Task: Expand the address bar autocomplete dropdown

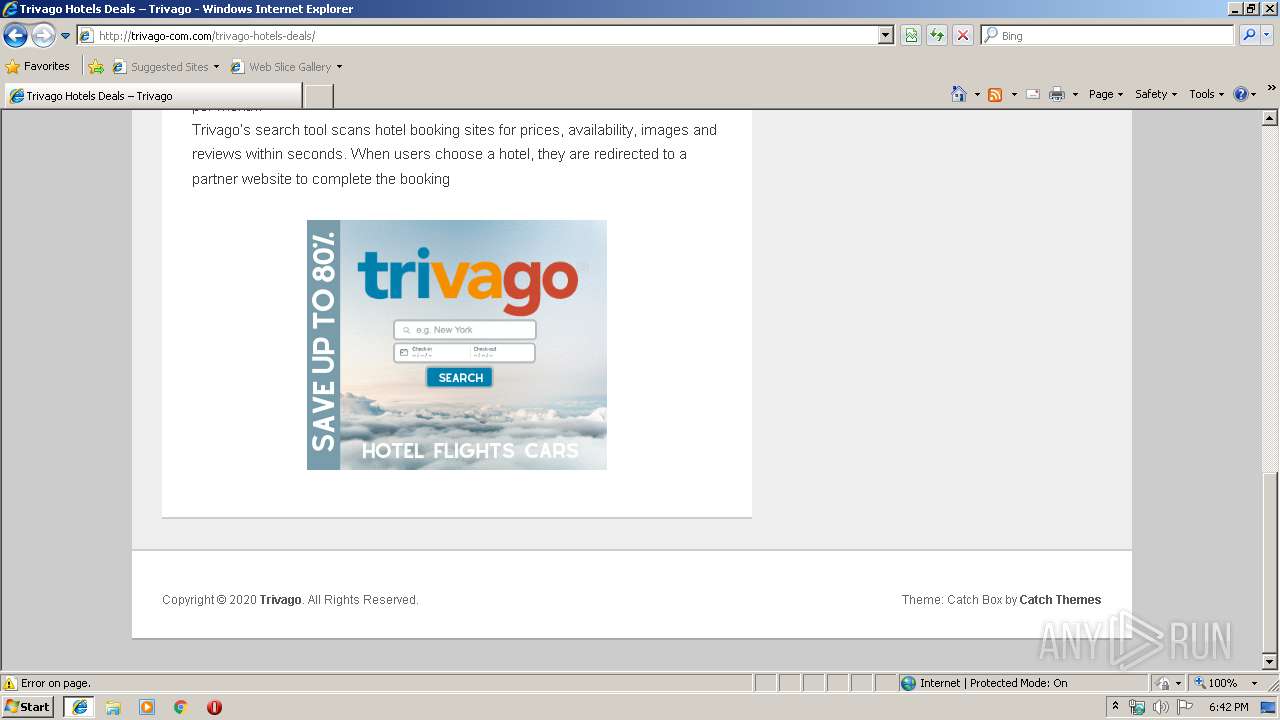Action: [886, 36]
